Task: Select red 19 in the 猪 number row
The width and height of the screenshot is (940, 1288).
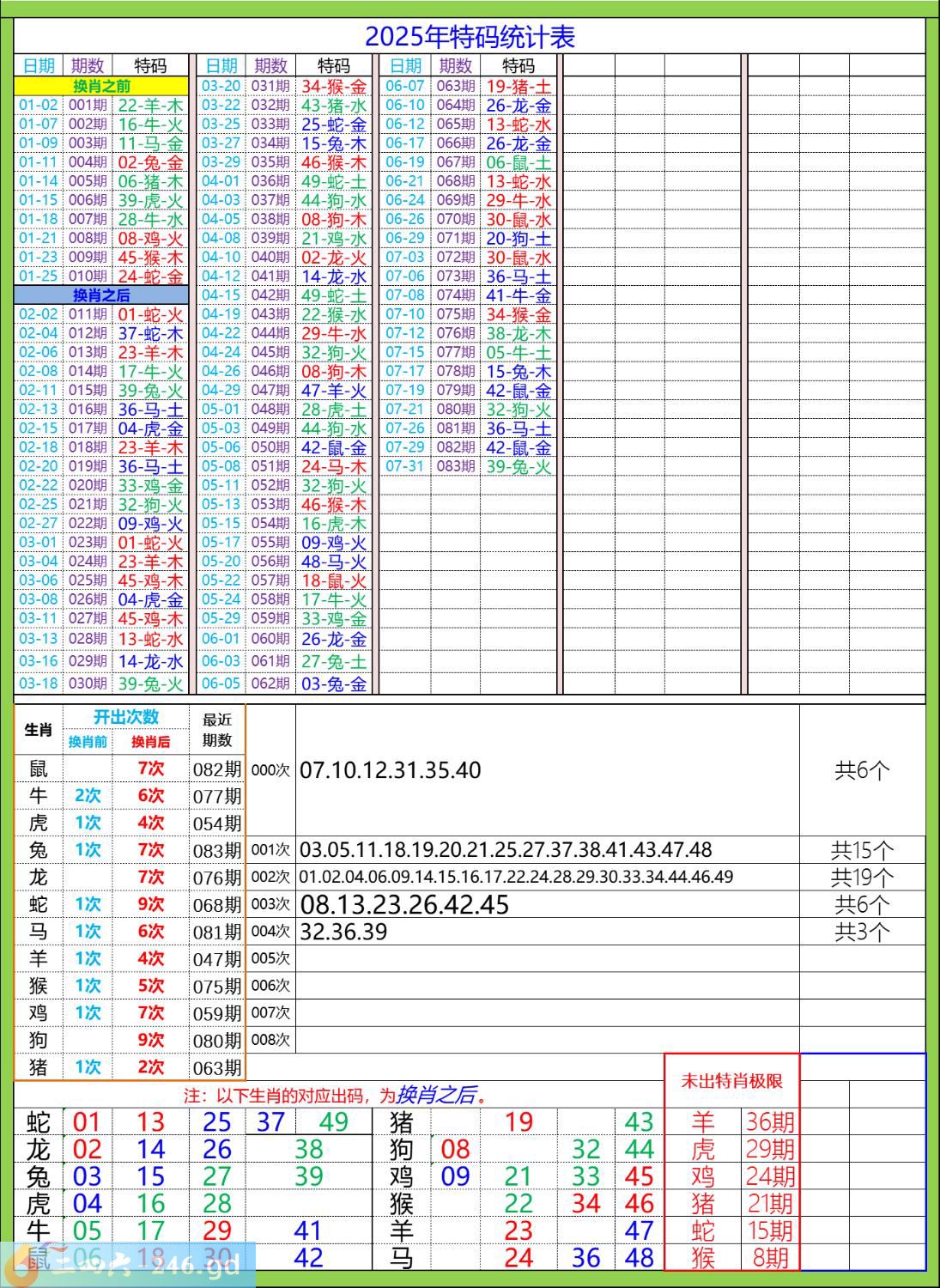Action: point(519,1121)
